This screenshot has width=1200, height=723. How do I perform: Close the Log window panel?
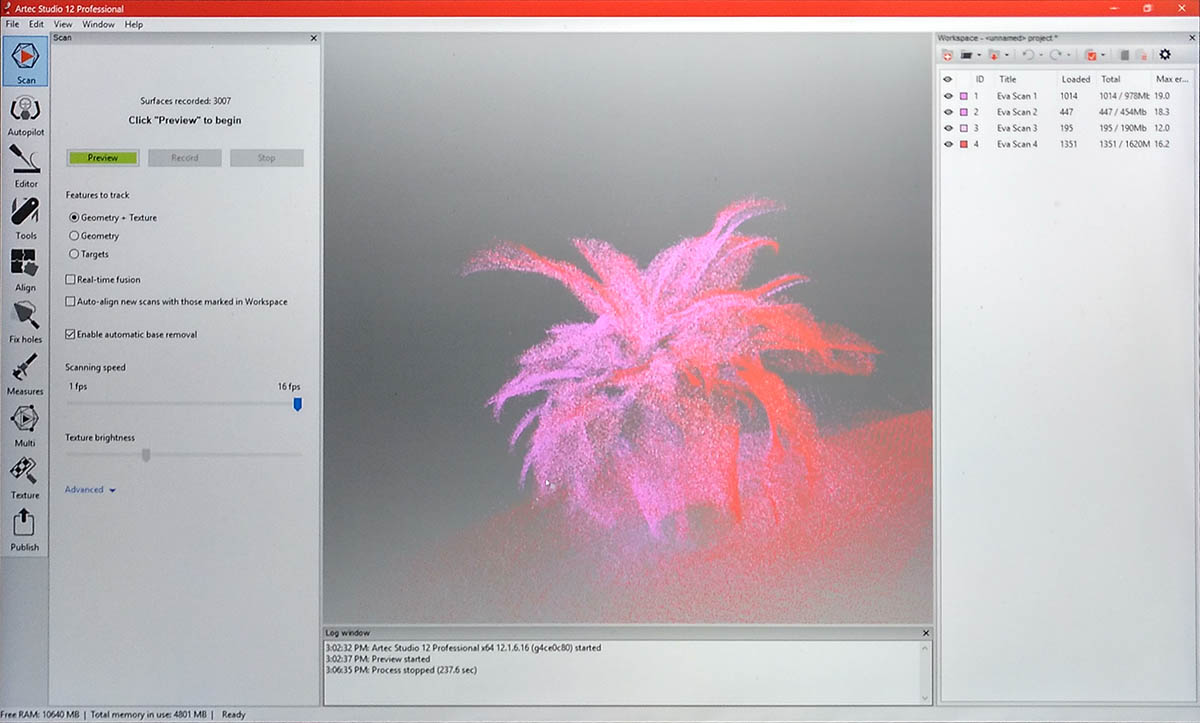click(x=925, y=633)
